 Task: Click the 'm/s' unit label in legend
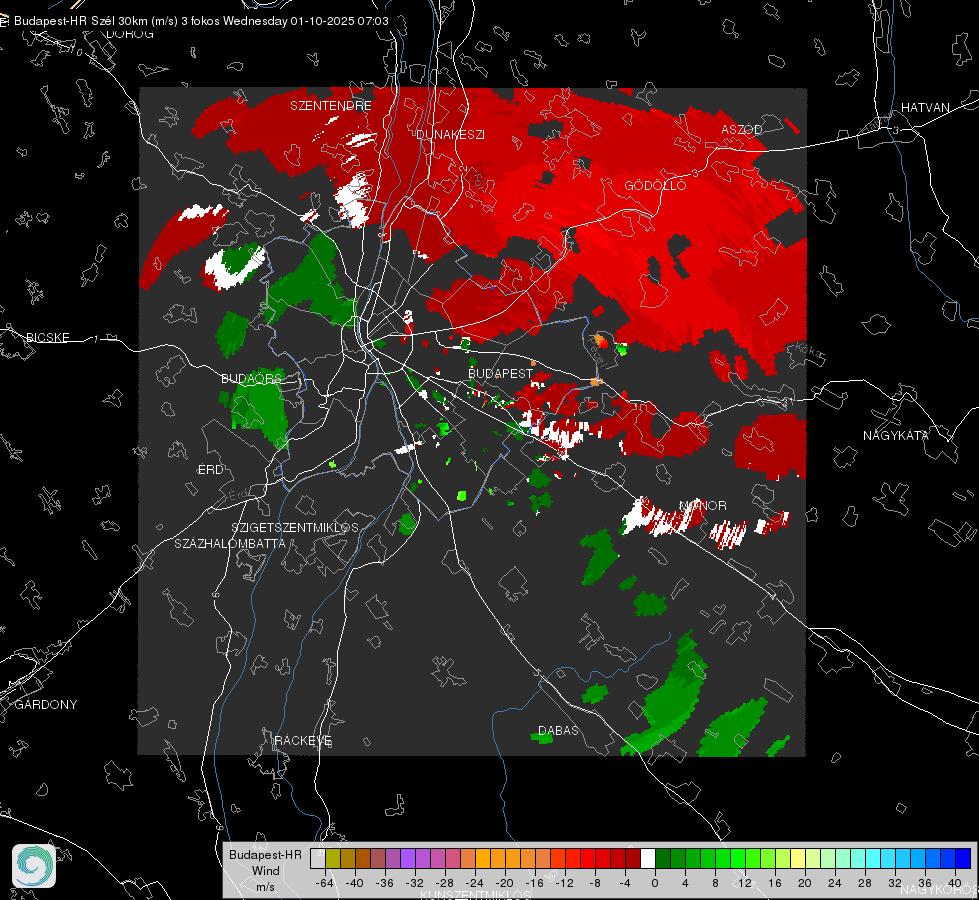click(x=265, y=887)
